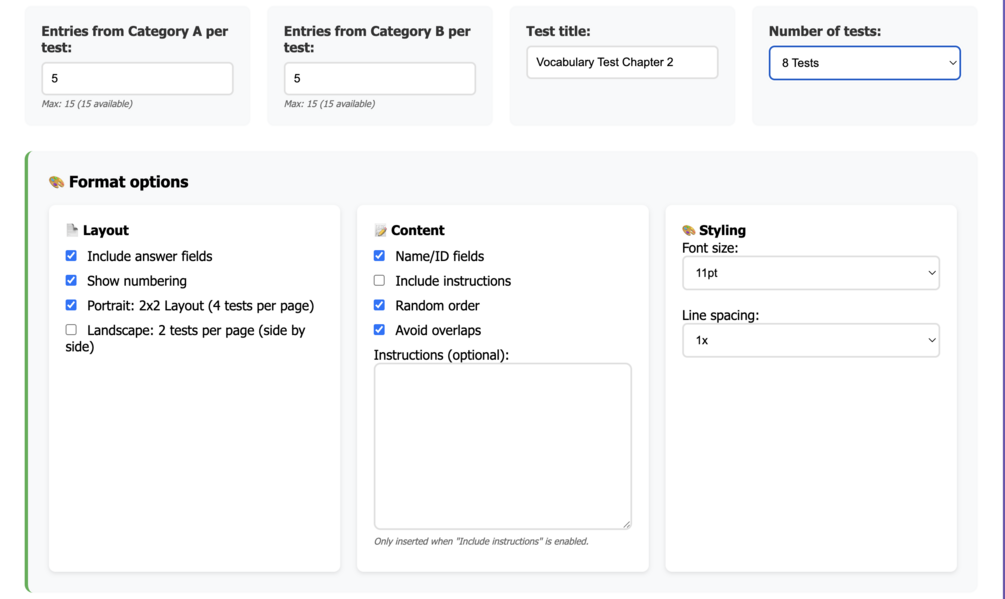Click the palette icon next to Styling
1005x599 pixels.
(x=688, y=230)
